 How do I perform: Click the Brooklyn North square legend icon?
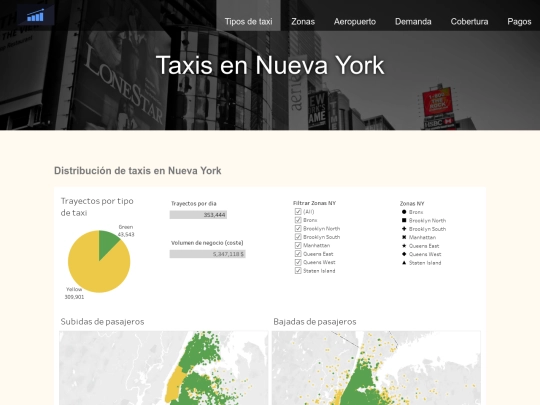point(404,220)
